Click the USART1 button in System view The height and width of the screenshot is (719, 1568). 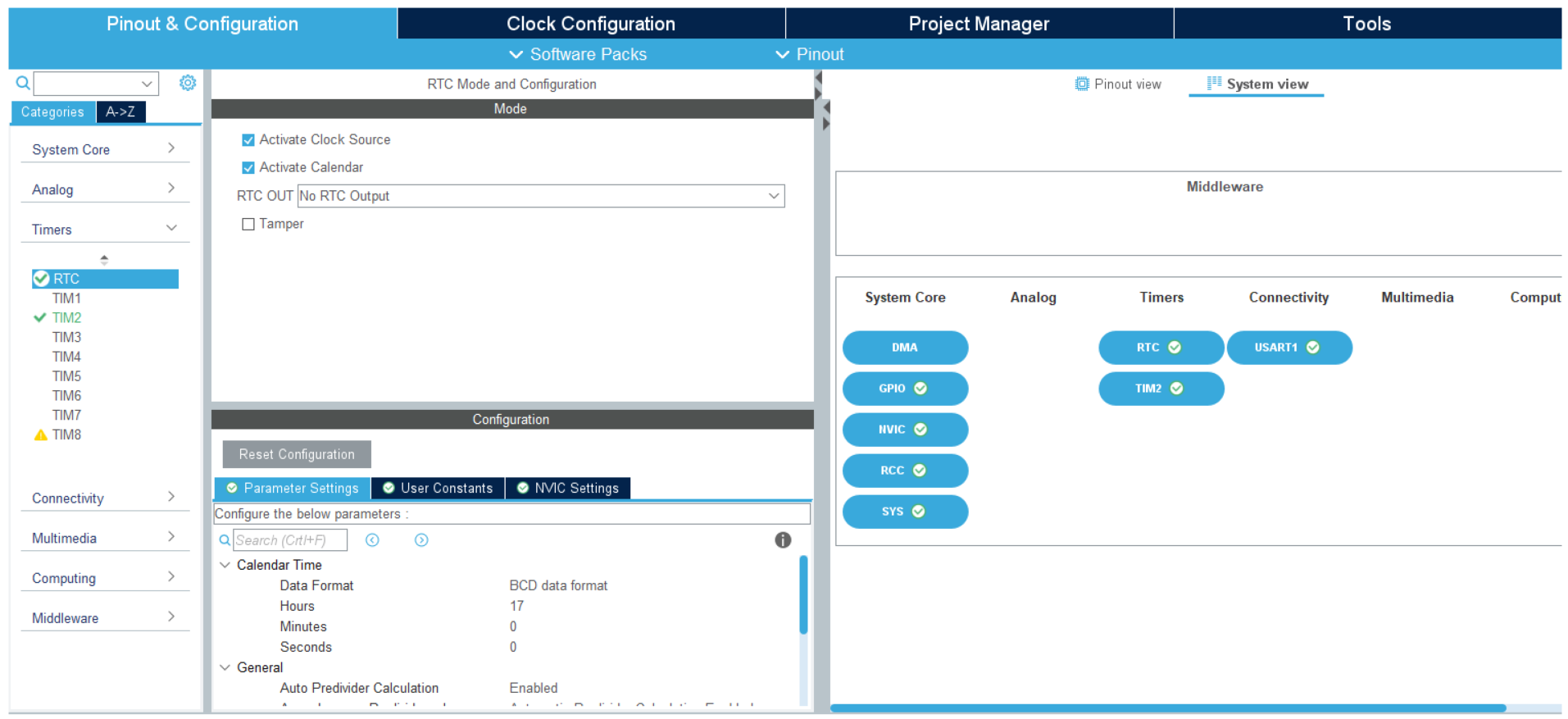1289,348
